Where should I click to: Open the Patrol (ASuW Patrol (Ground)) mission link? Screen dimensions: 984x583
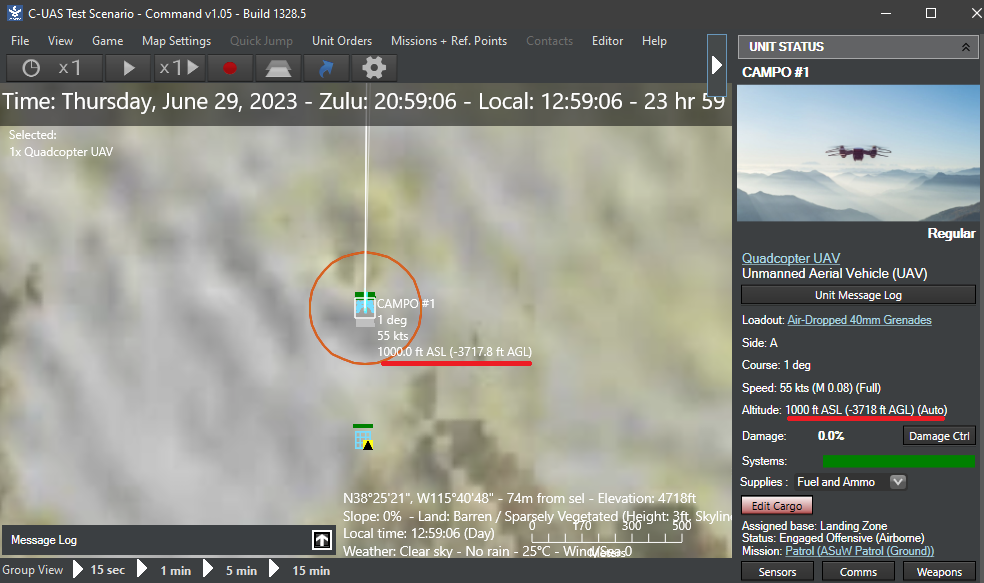pos(860,551)
